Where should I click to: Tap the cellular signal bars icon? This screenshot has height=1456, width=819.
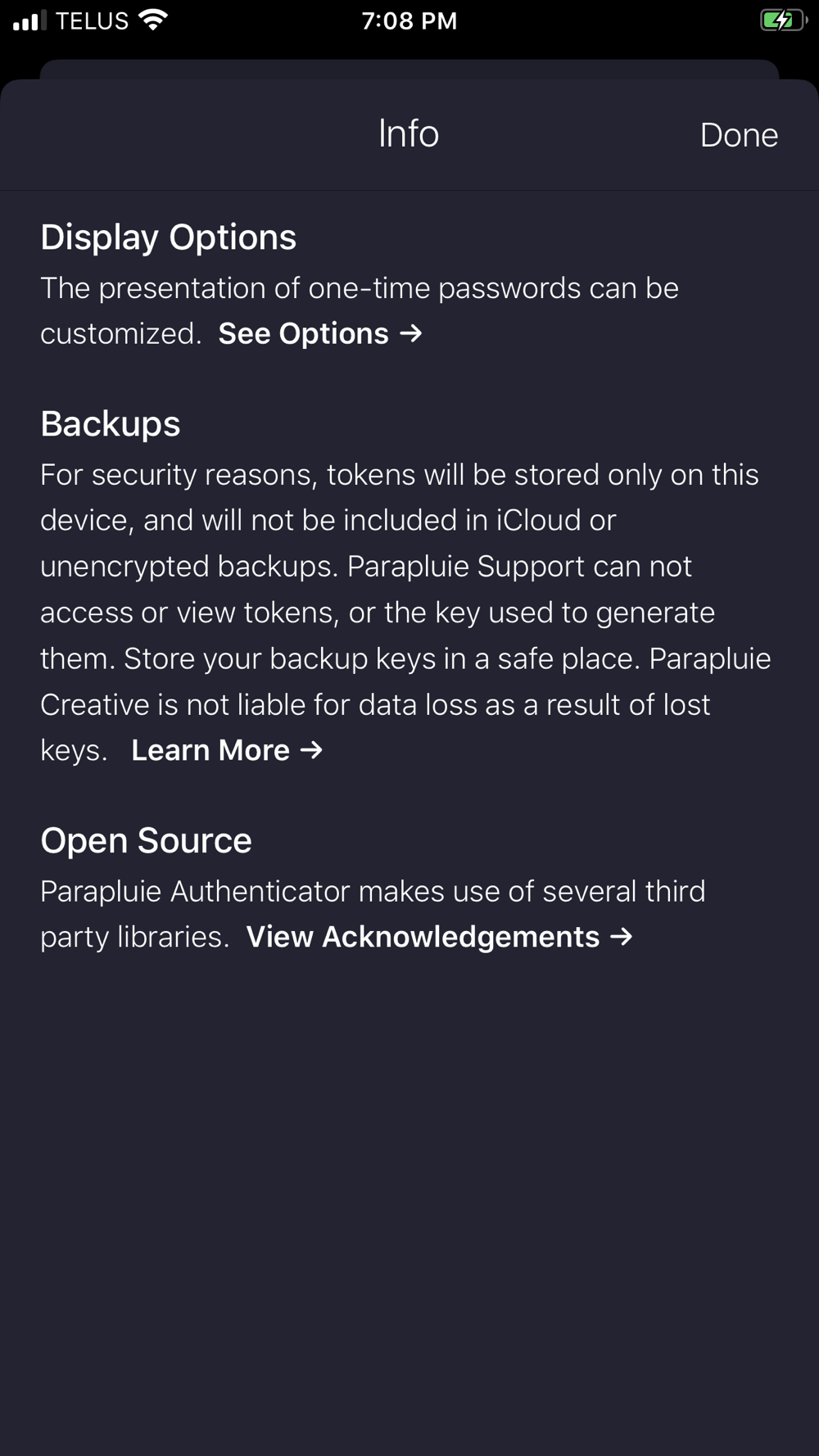pos(29,20)
